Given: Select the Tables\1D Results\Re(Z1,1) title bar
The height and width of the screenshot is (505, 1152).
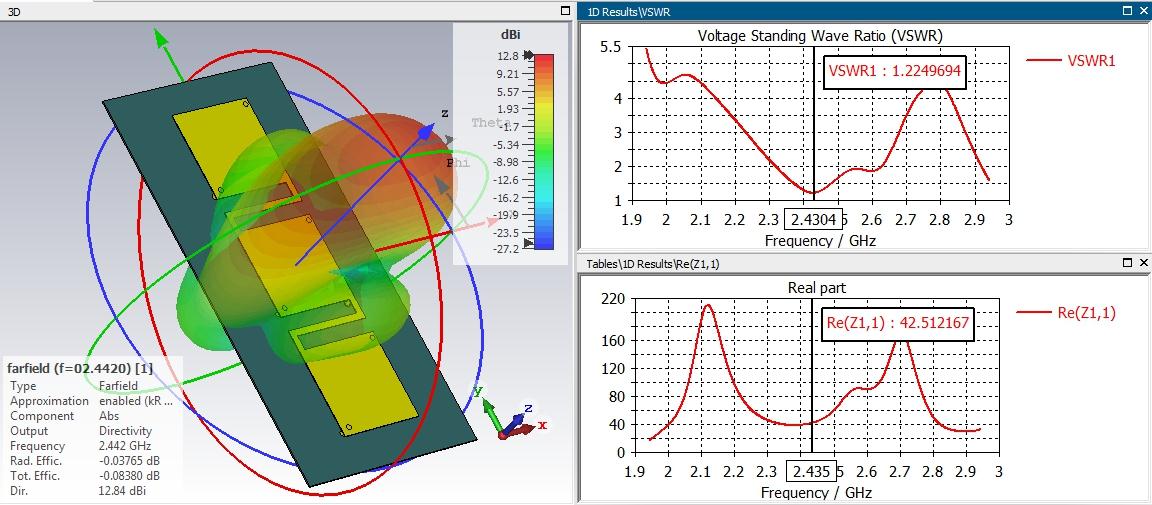Looking at the screenshot, I should click(865, 262).
